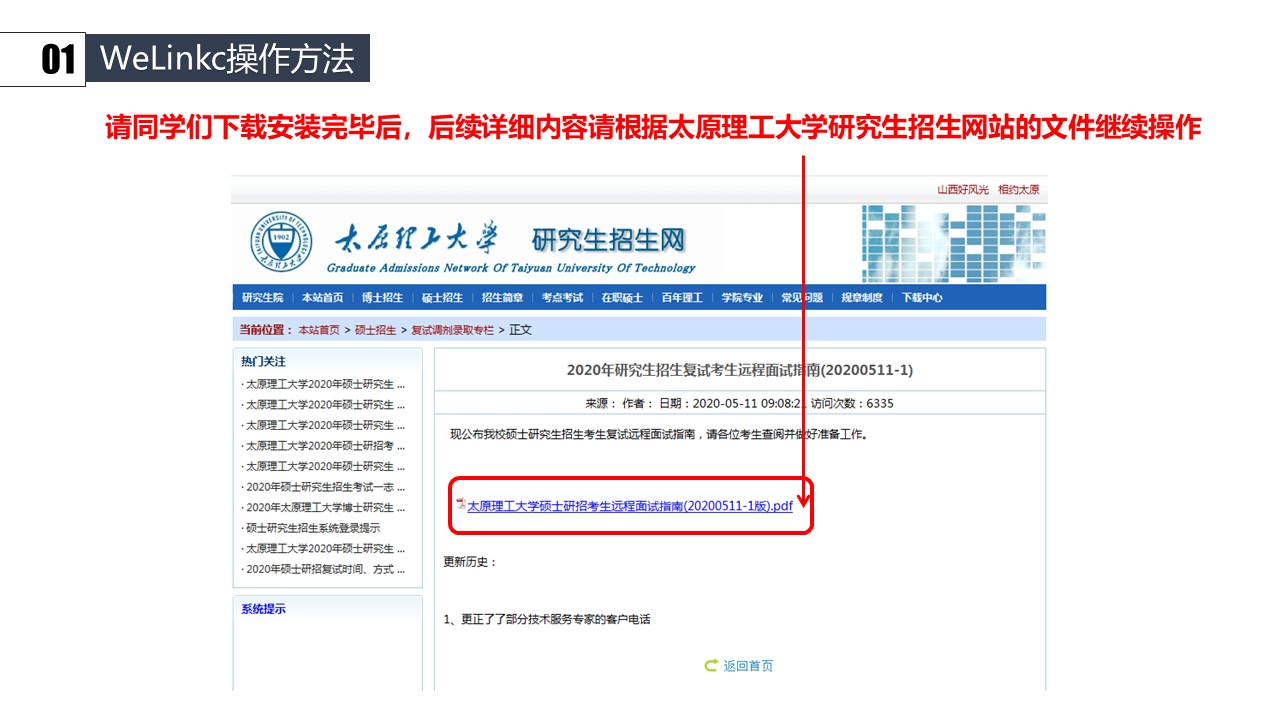Open the 研究生院 nav menu item
The height and width of the screenshot is (720, 1280).
[x=262, y=298]
